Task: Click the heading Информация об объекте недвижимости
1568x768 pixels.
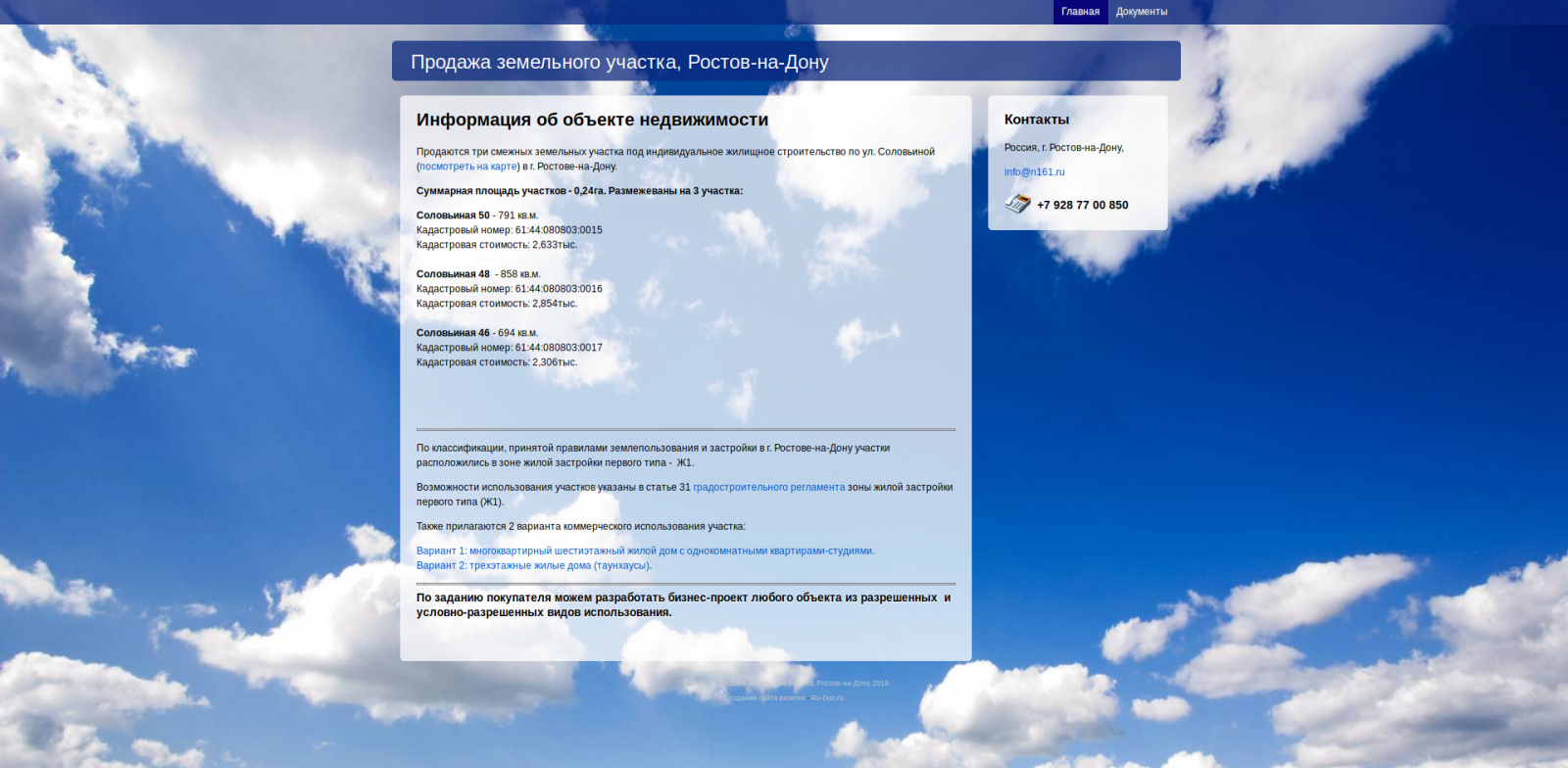Action: point(592,120)
